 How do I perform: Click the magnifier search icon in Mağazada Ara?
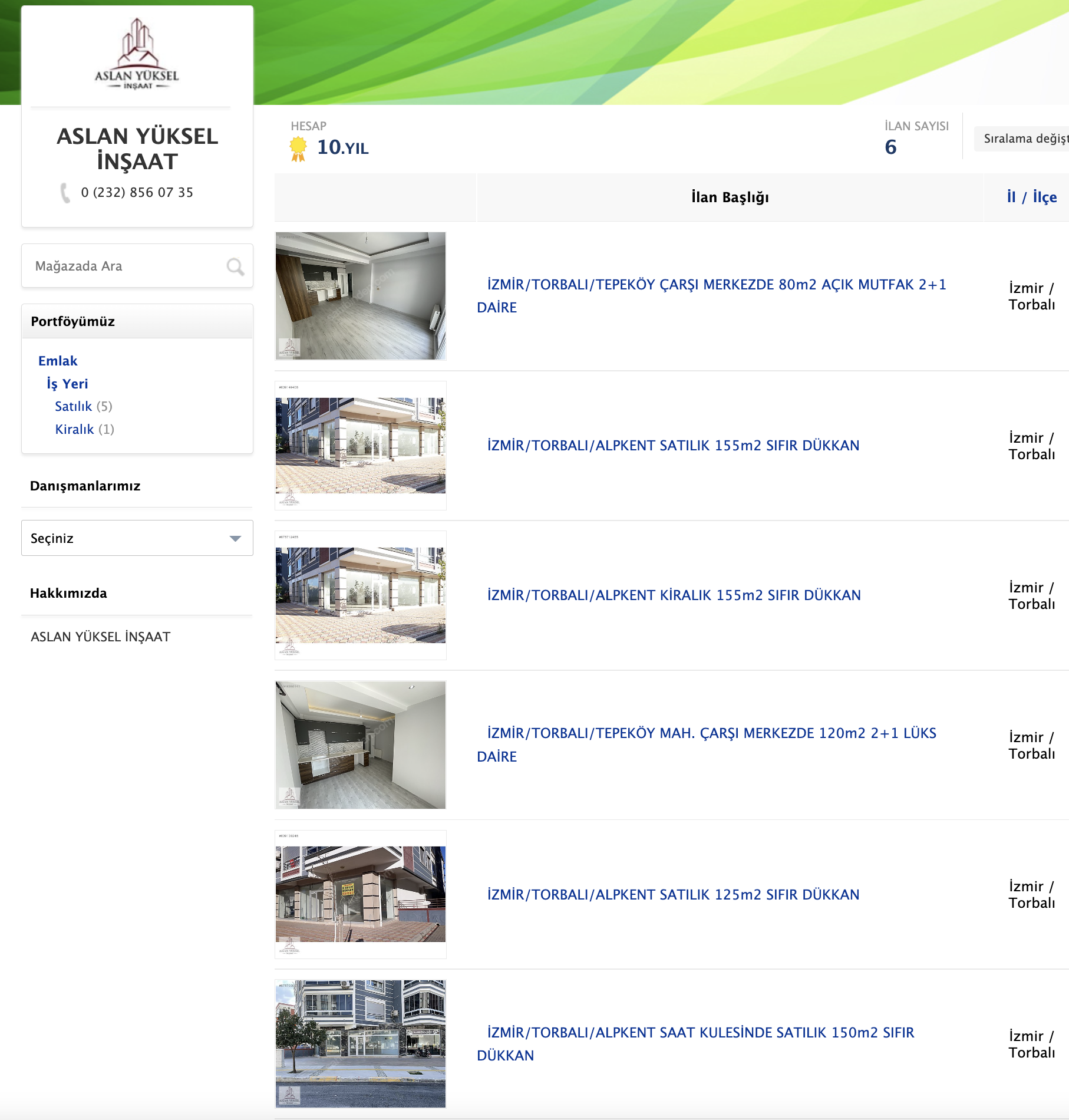tap(235, 266)
